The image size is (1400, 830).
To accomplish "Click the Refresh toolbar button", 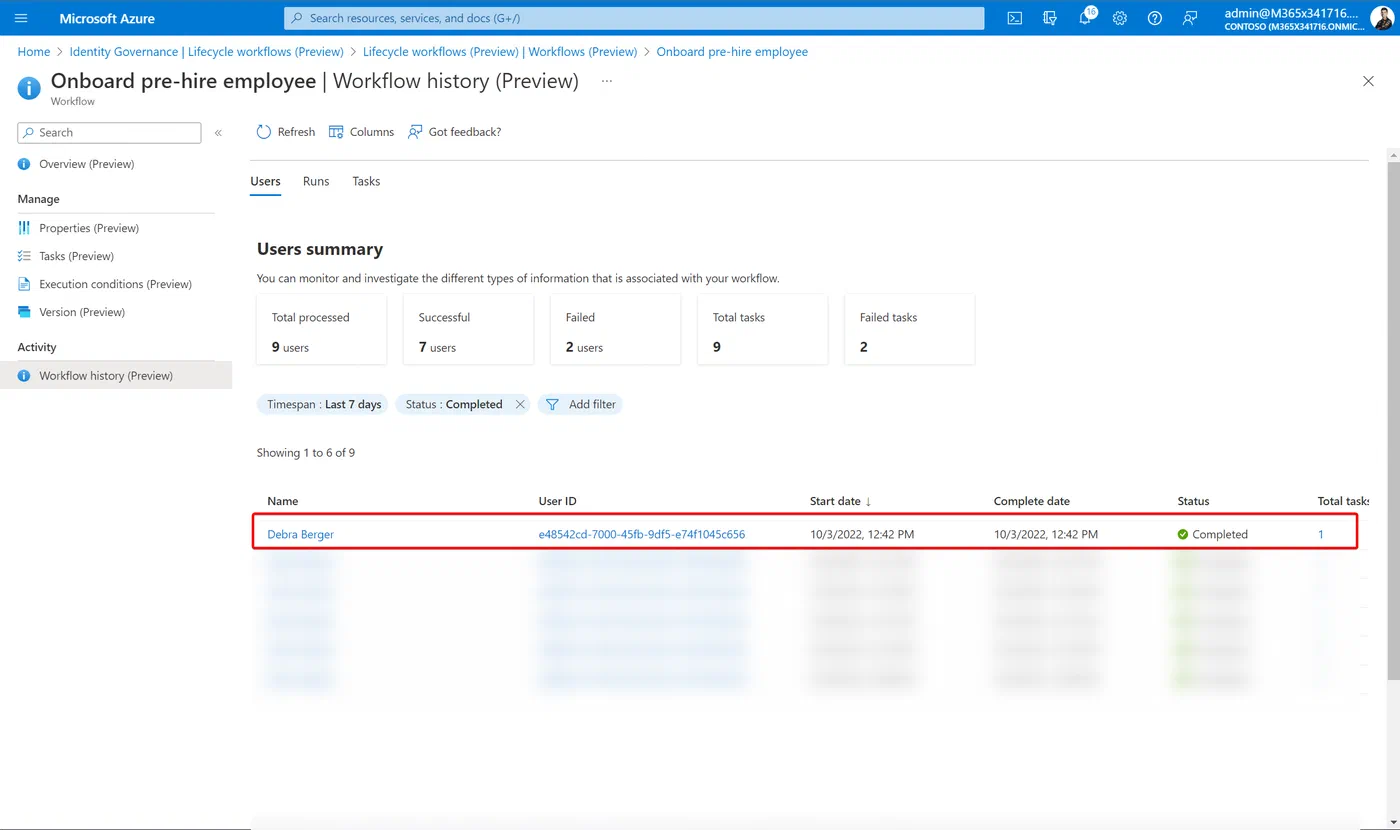I will pyautogui.click(x=286, y=132).
